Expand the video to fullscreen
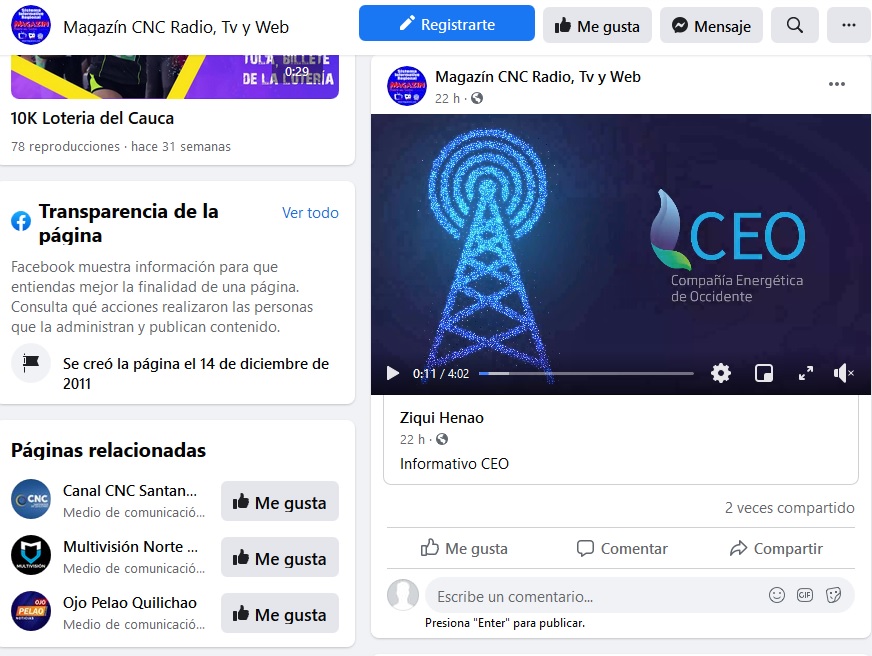Image resolution: width=872 pixels, height=656 pixels. (x=806, y=373)
